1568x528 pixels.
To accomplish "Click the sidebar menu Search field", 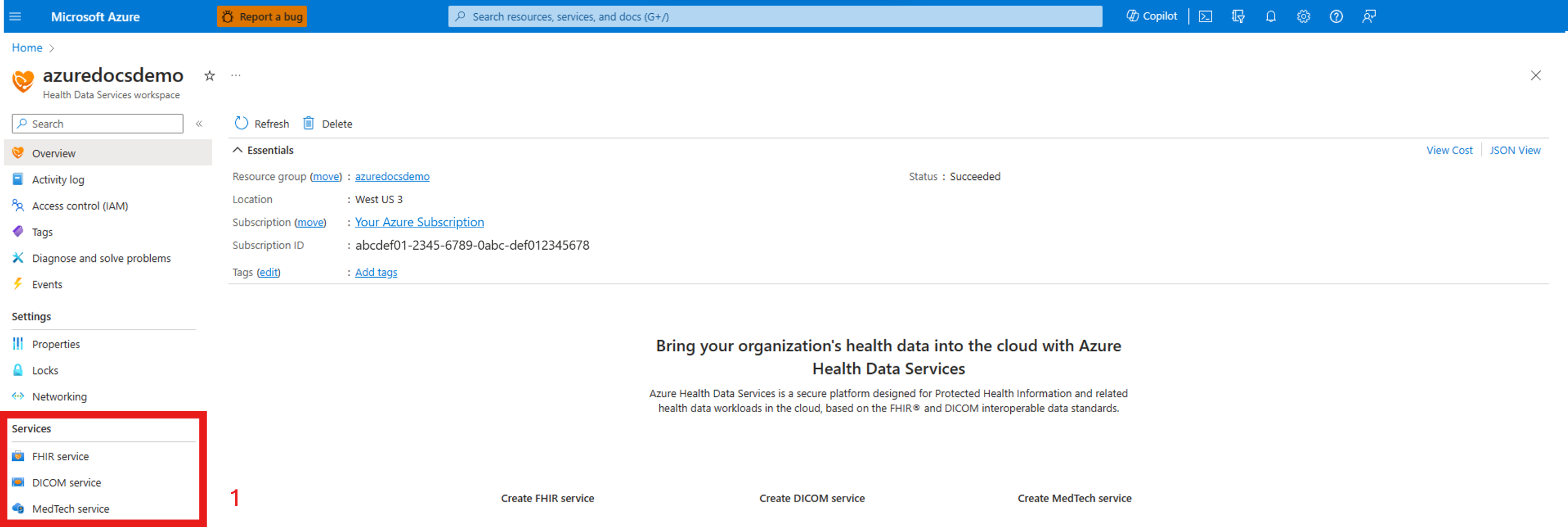I will point(97,124).
